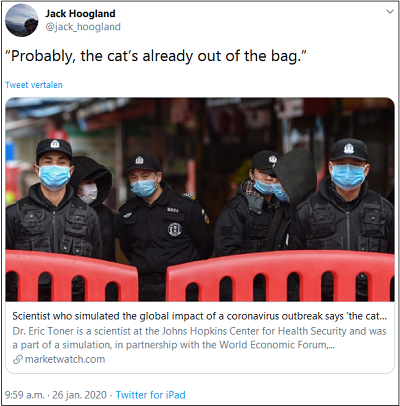This screenshot has width=400, height=406.
Task: Click the Jack Hoogland display name
Action: [80, 14]
